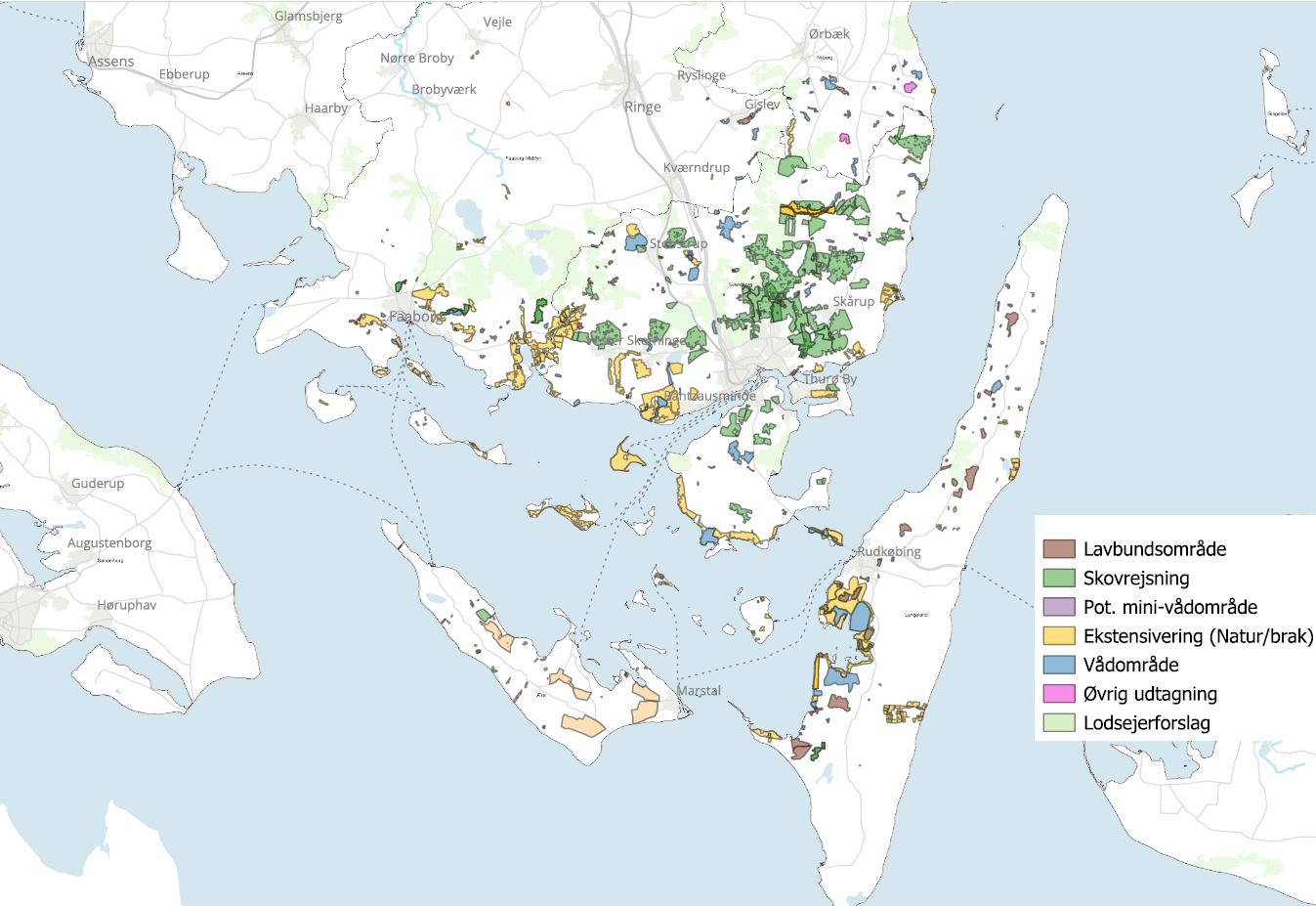Click the brown Lavbundsområde legend swatch
The image size is (1316, 906).
click(x=1059, y=549)
